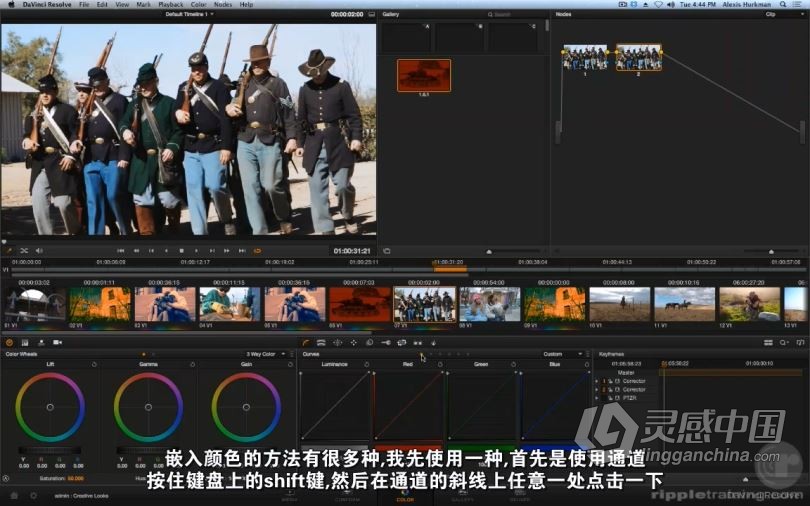Expand Corrector 2 in Keyframes list
Viewport: 810px width, 506px height.
(x=597, y=389)
